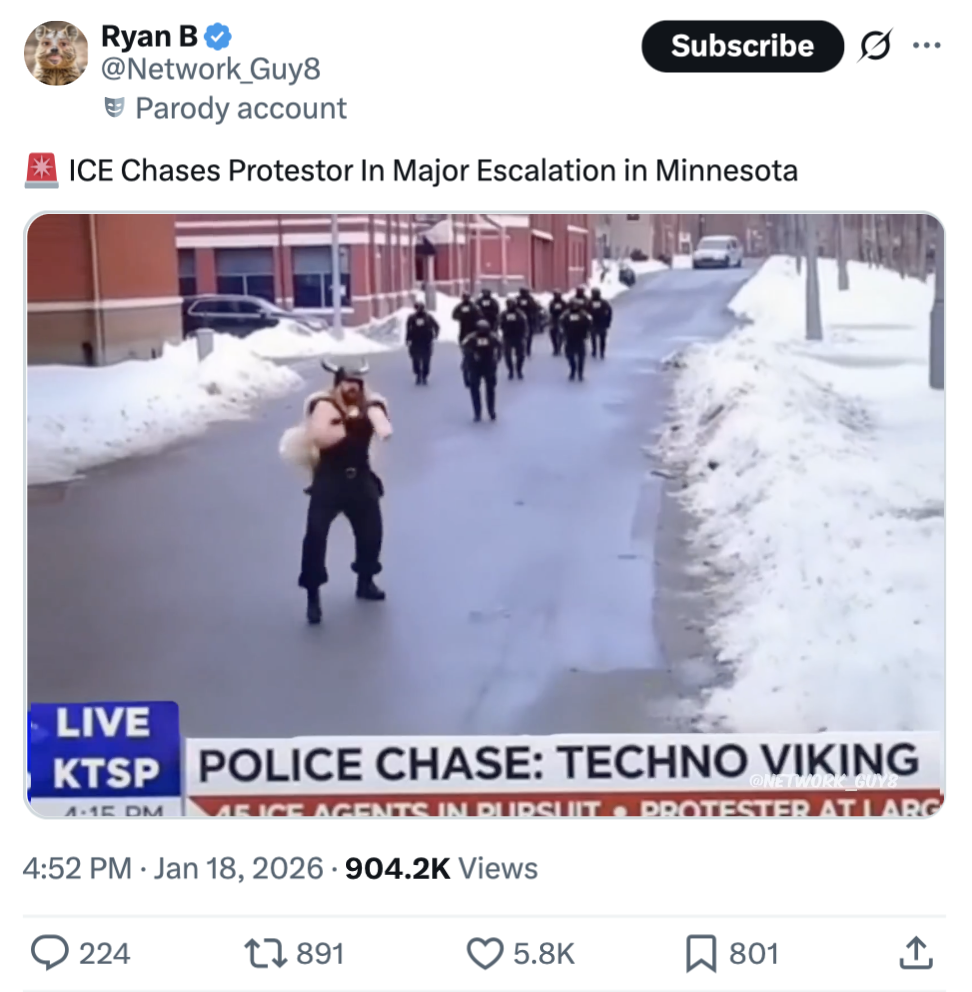Viewport: 972px width, 992px height.
Task: Click the 891 reposts count
Action: [320, 953]
